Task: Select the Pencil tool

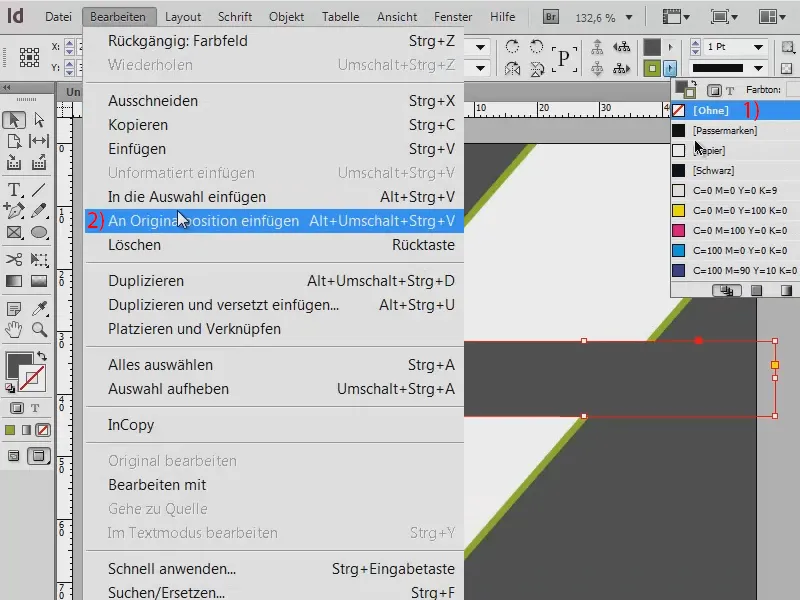Action: 39,211
